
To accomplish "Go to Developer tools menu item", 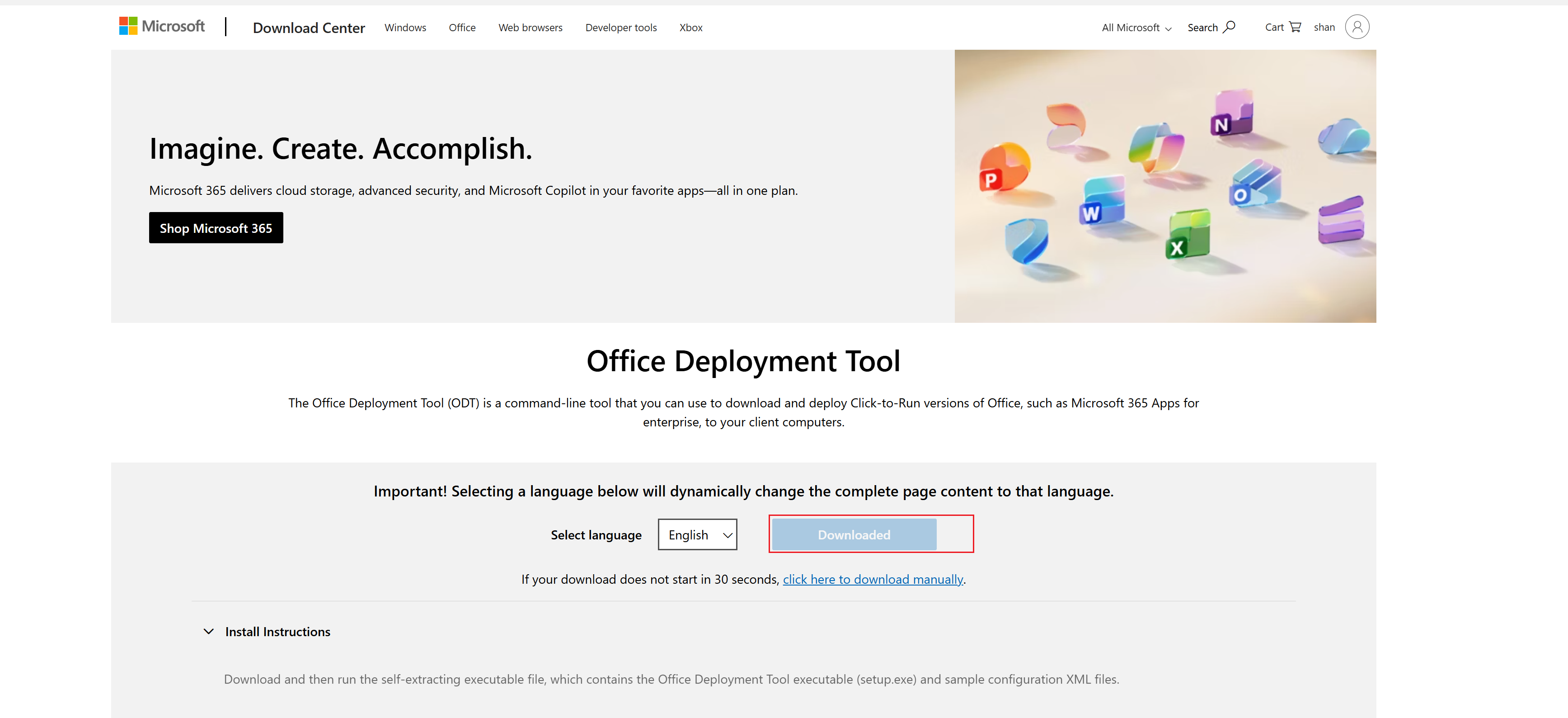I will [620, 28].
